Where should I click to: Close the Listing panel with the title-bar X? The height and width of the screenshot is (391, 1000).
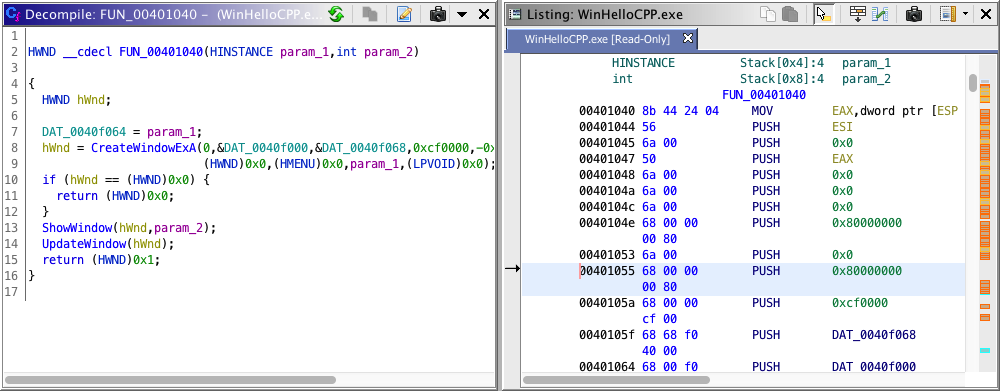click(985, 14)
